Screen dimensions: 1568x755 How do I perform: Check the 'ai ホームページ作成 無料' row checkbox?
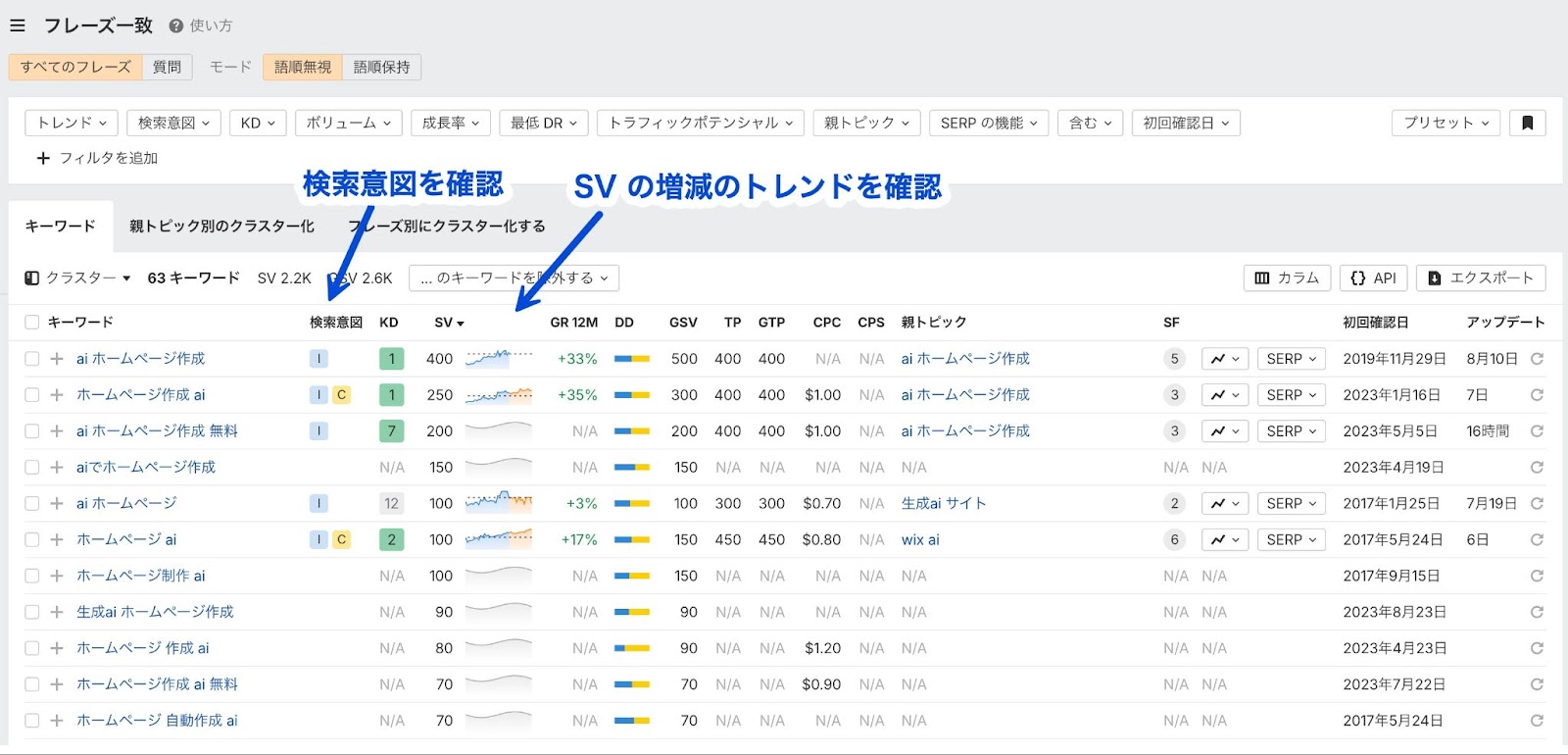31,431
